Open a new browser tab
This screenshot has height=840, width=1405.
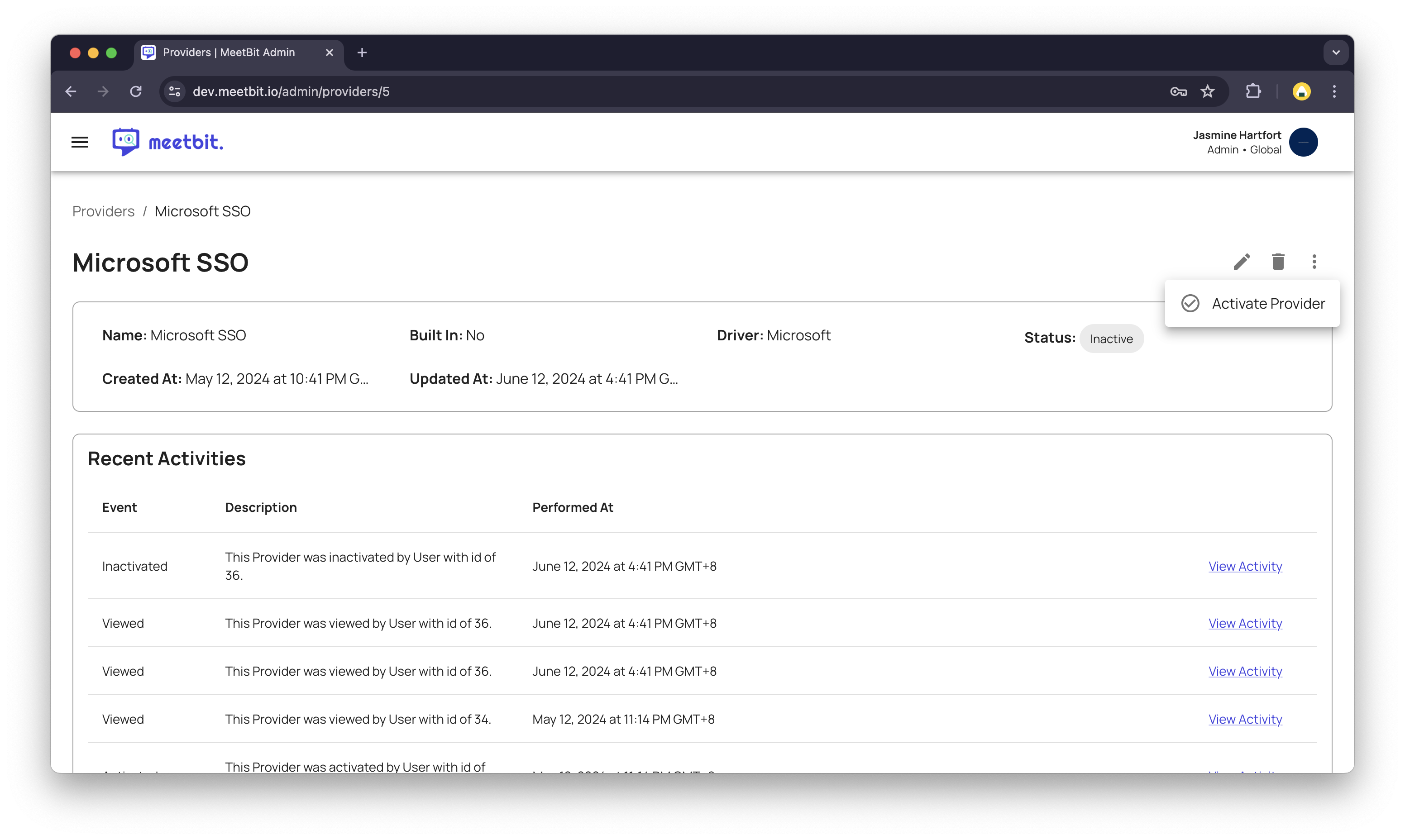(362, 52)
